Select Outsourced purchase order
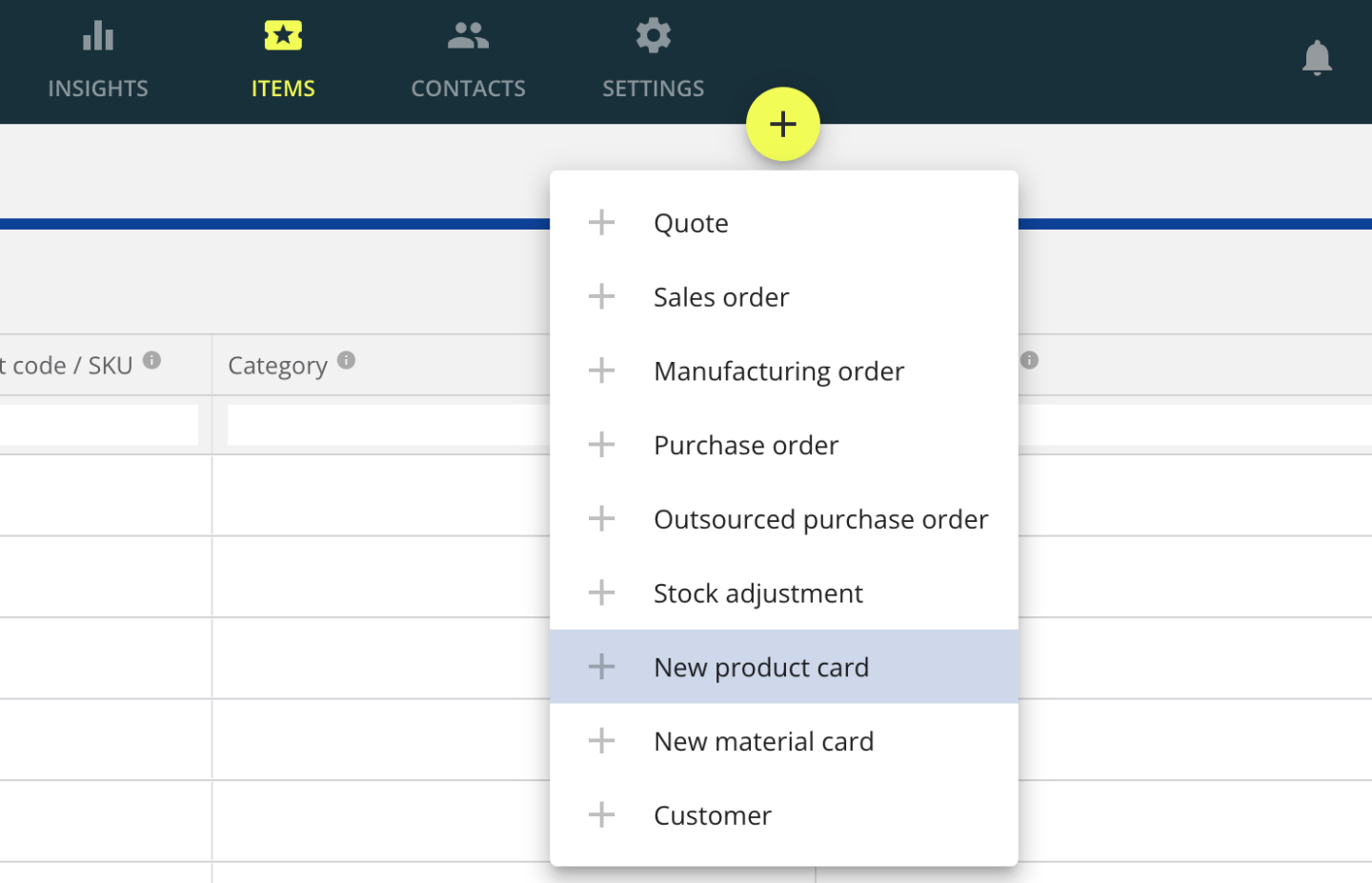The width and height of the screenshot is (1372, 883). (x=820, y=519)
